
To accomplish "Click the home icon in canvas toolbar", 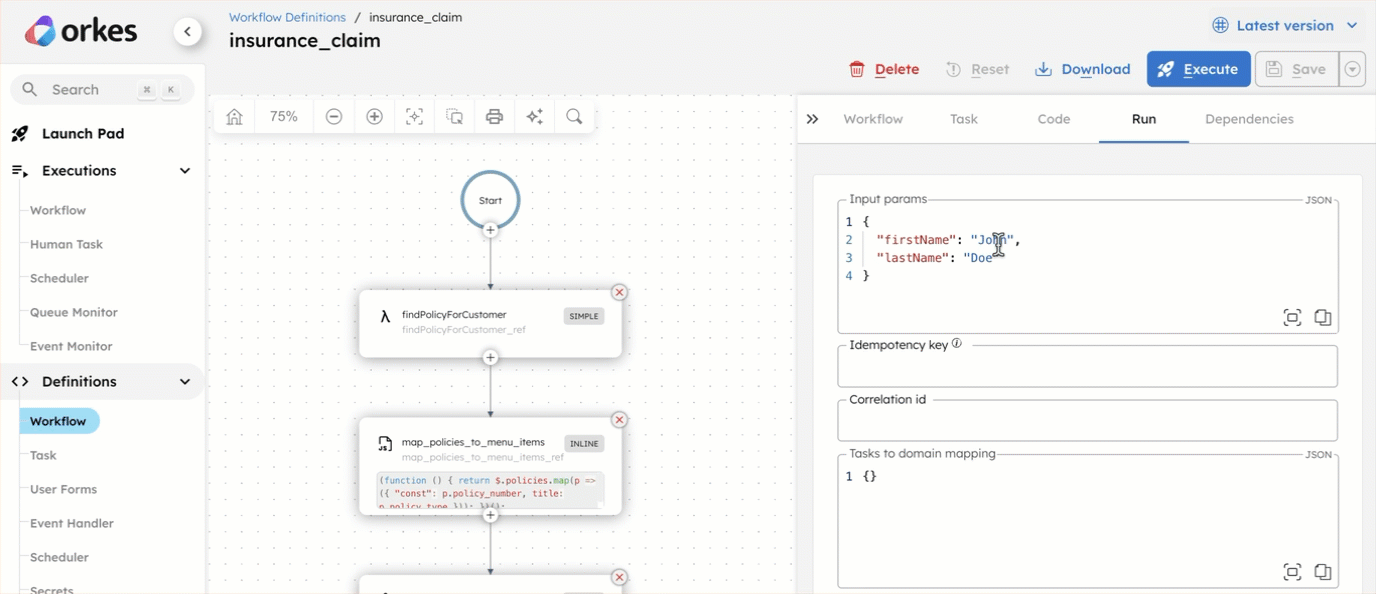I will (x=234, y=117).
